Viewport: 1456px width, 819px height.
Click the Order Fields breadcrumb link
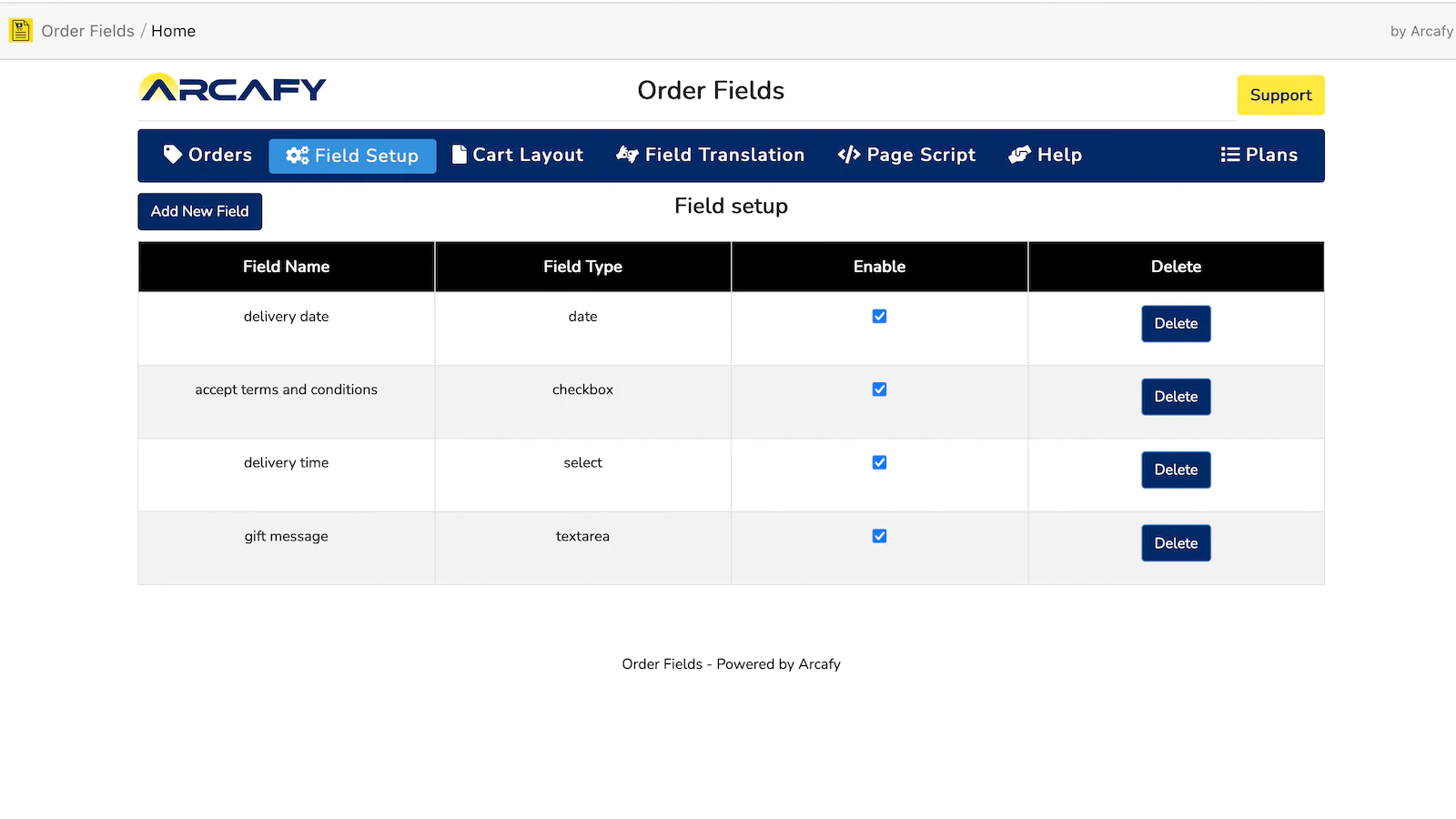tap(87, 31)
